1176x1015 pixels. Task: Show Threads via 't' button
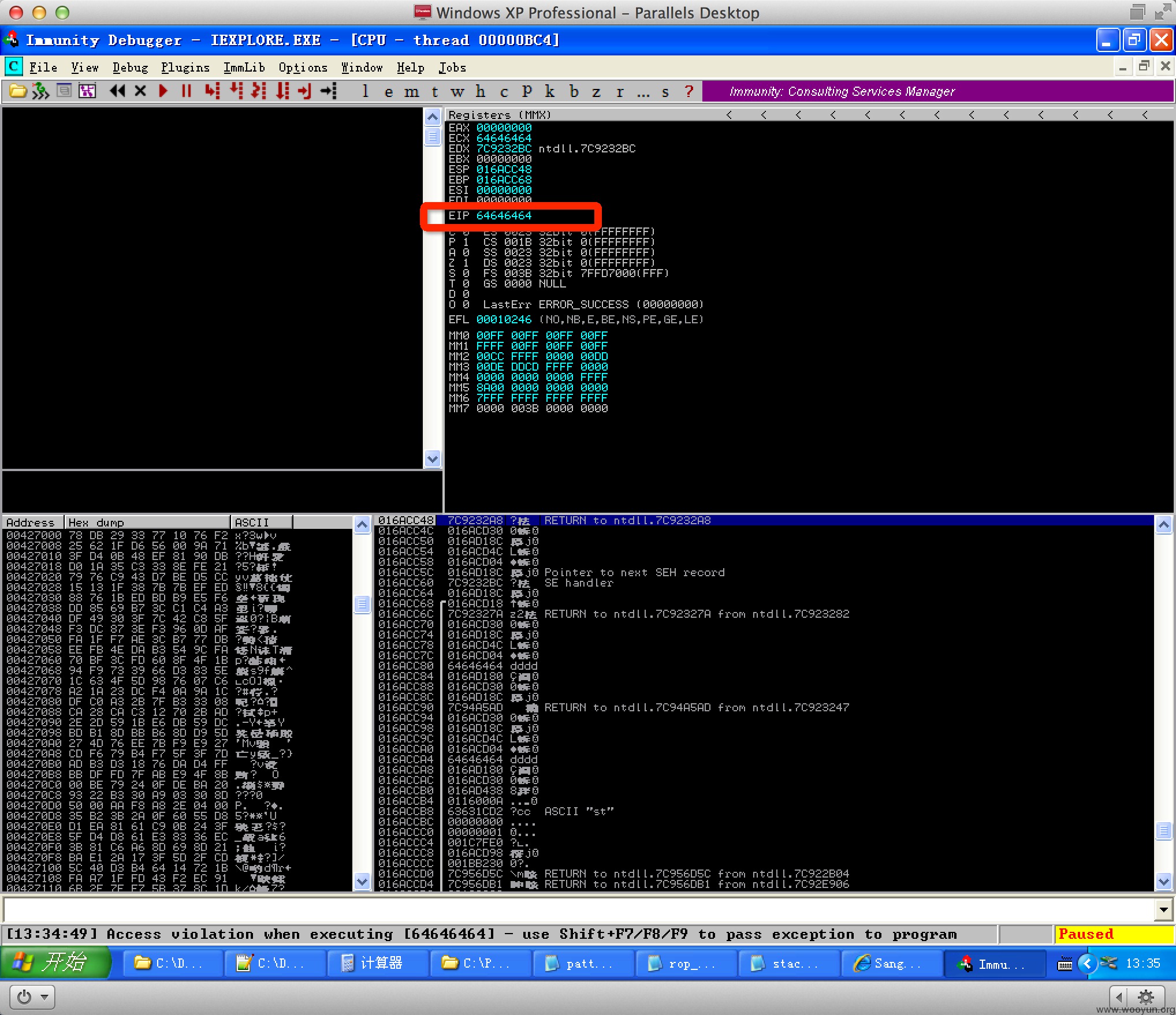click(435, 91)
